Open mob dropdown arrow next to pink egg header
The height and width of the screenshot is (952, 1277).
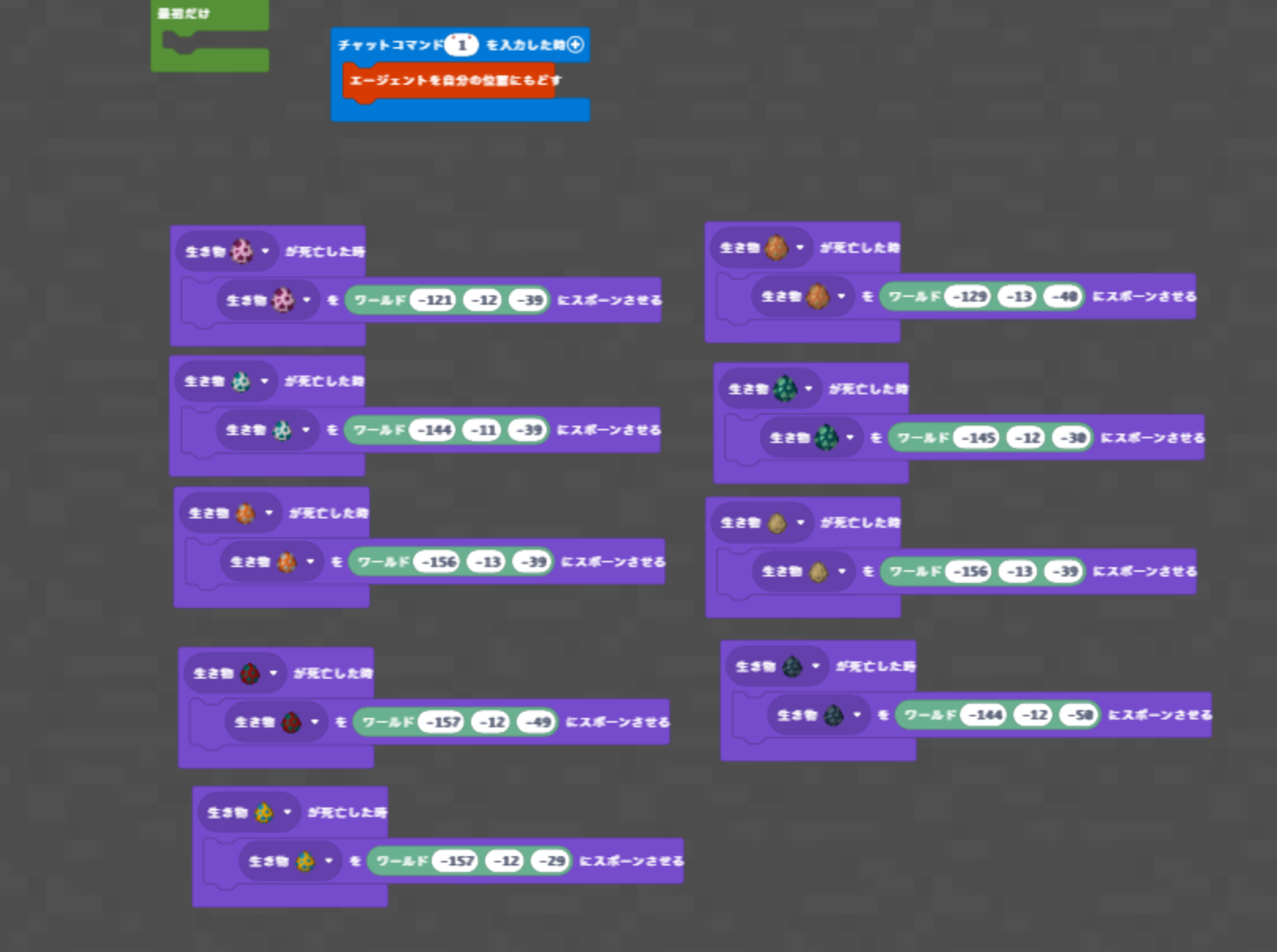[265, 251]
